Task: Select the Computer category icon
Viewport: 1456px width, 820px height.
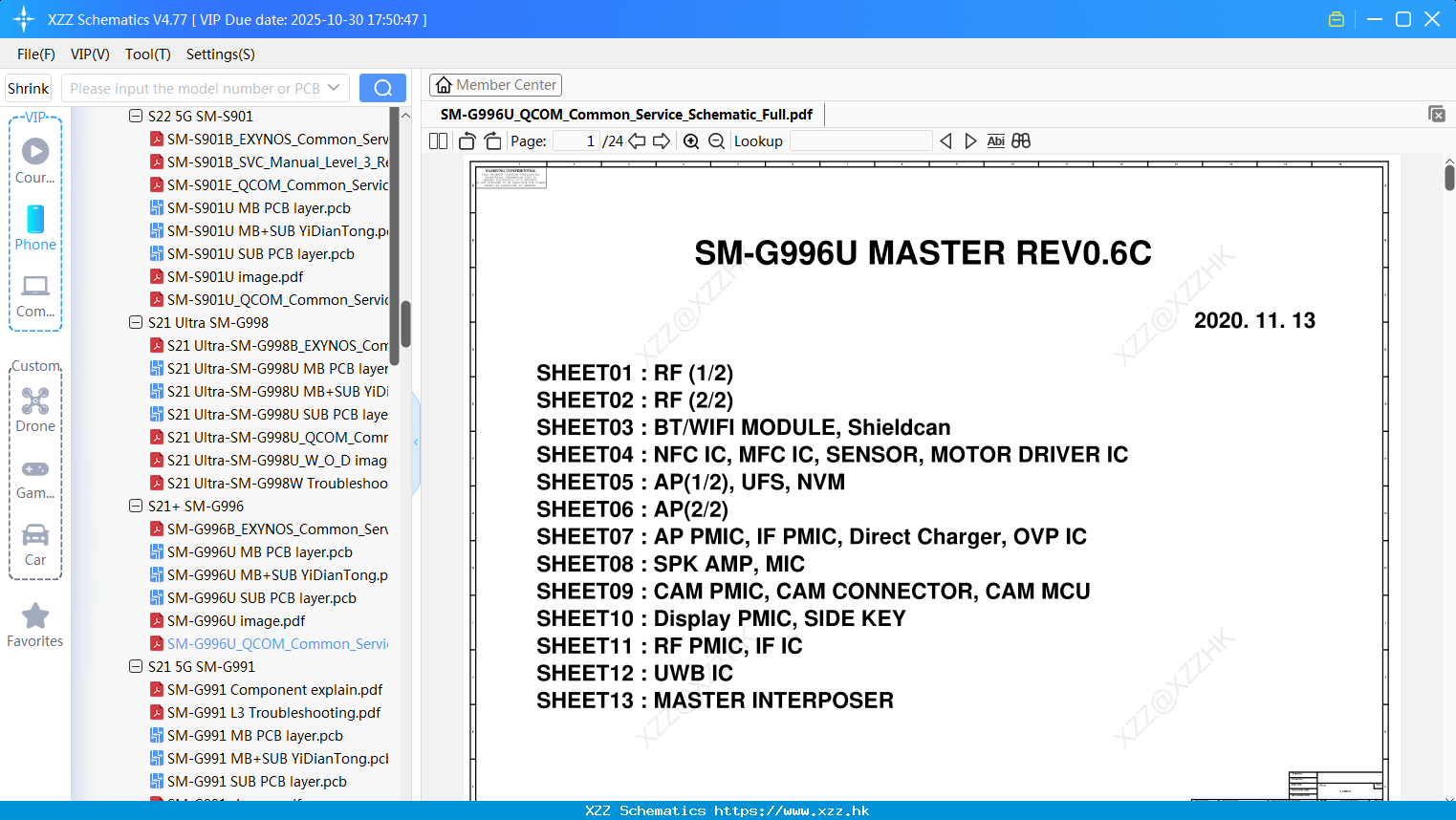Action: pos(35,296)
